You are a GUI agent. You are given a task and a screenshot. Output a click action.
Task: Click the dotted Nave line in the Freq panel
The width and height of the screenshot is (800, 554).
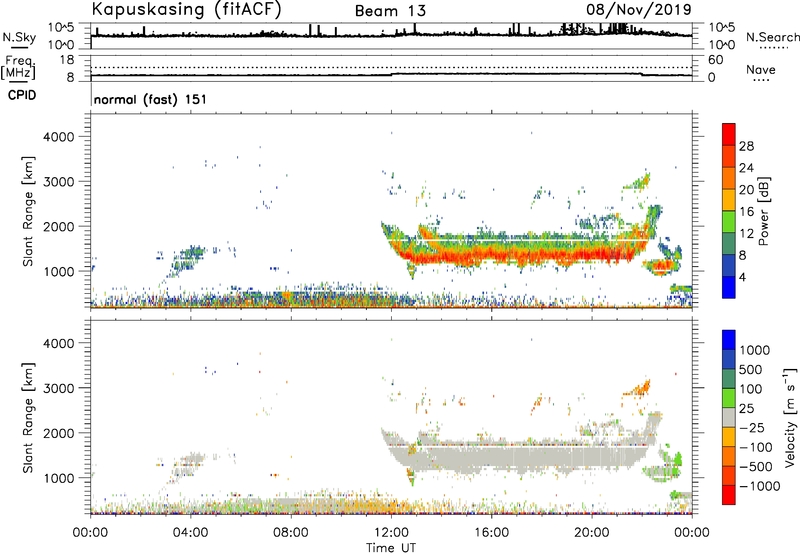tap(391, 67)
